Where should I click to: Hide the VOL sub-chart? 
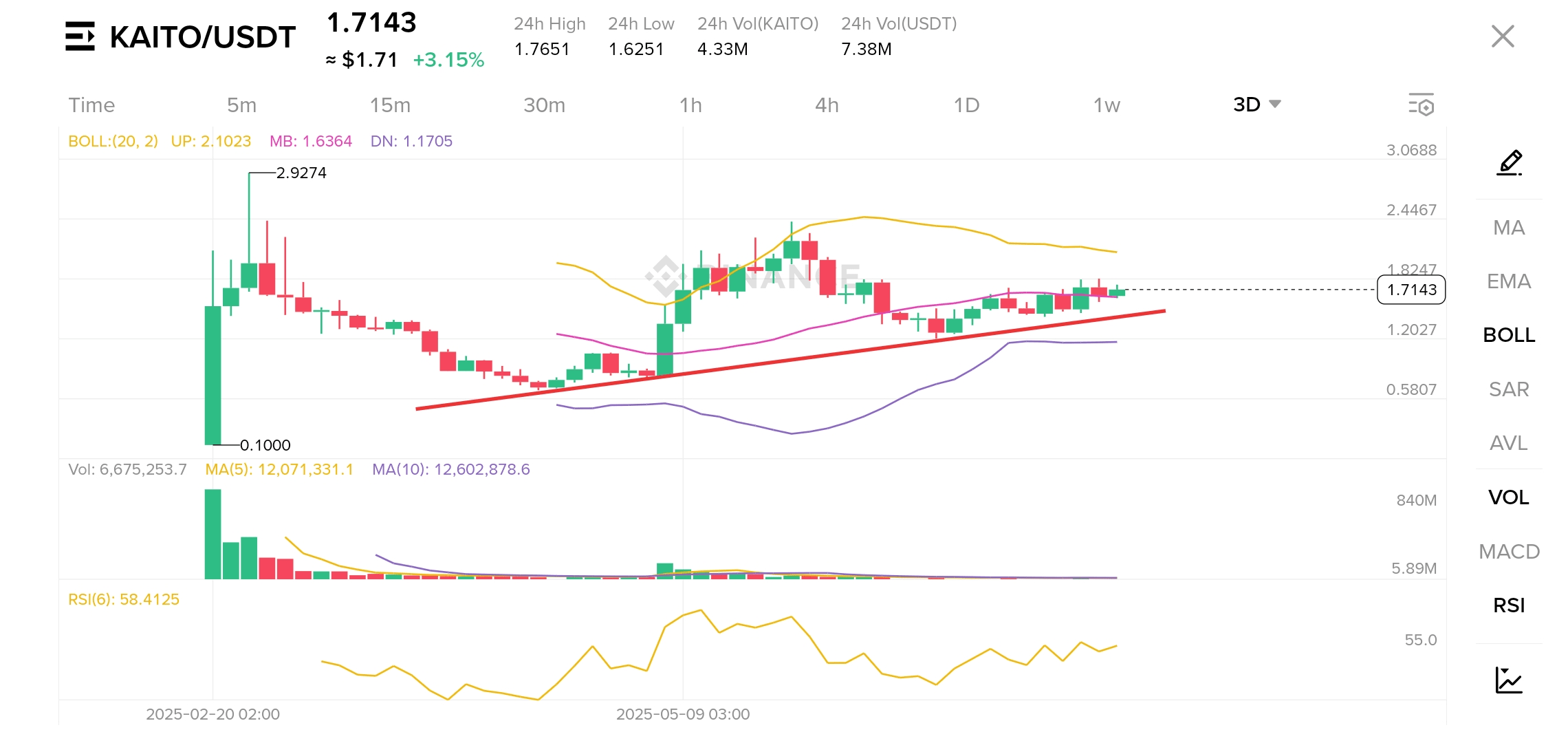(1509, 497)
